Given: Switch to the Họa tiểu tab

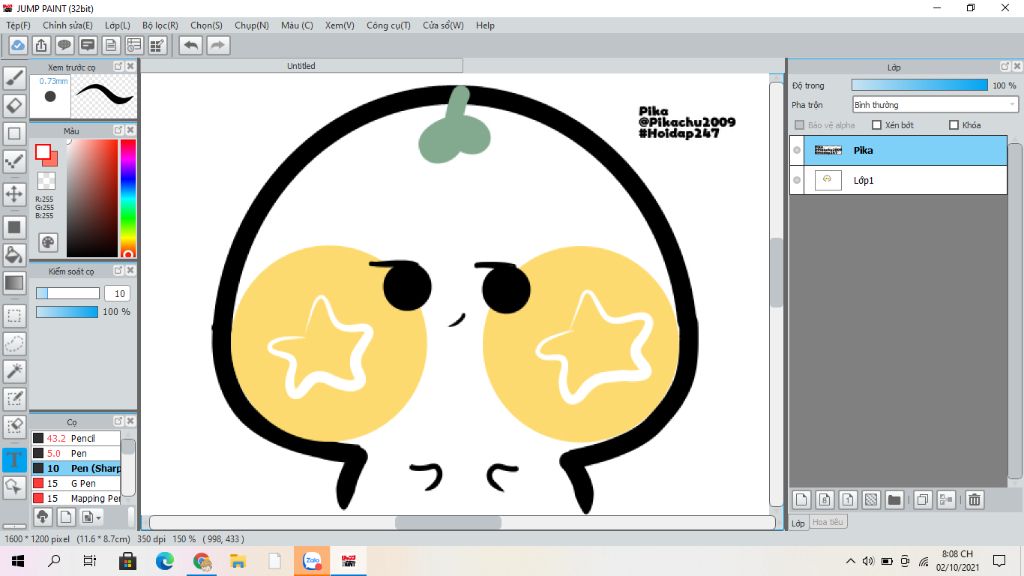Looking at the screenshot, I should coord(828,522).
